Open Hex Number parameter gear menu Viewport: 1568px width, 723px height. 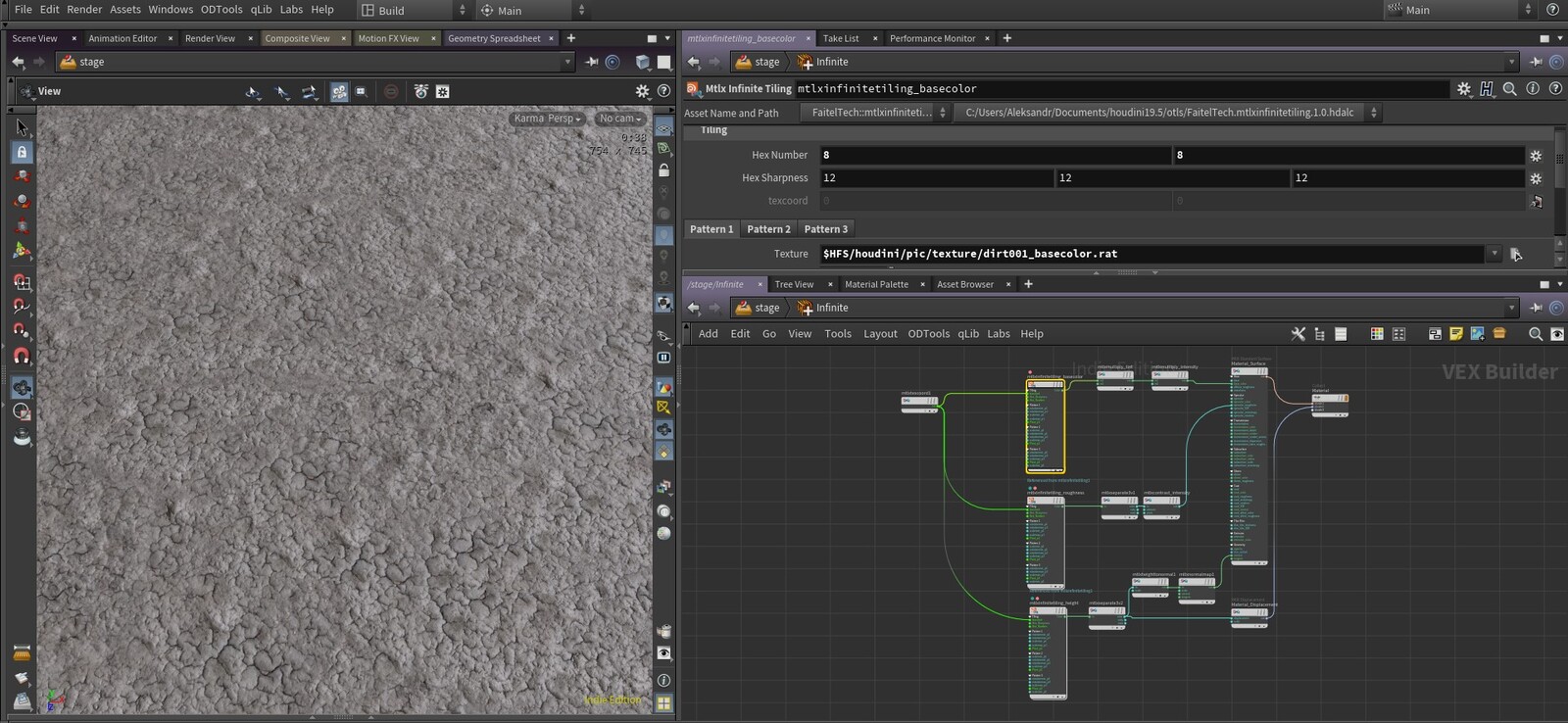pyautogui.click(x=1536, y=156)
